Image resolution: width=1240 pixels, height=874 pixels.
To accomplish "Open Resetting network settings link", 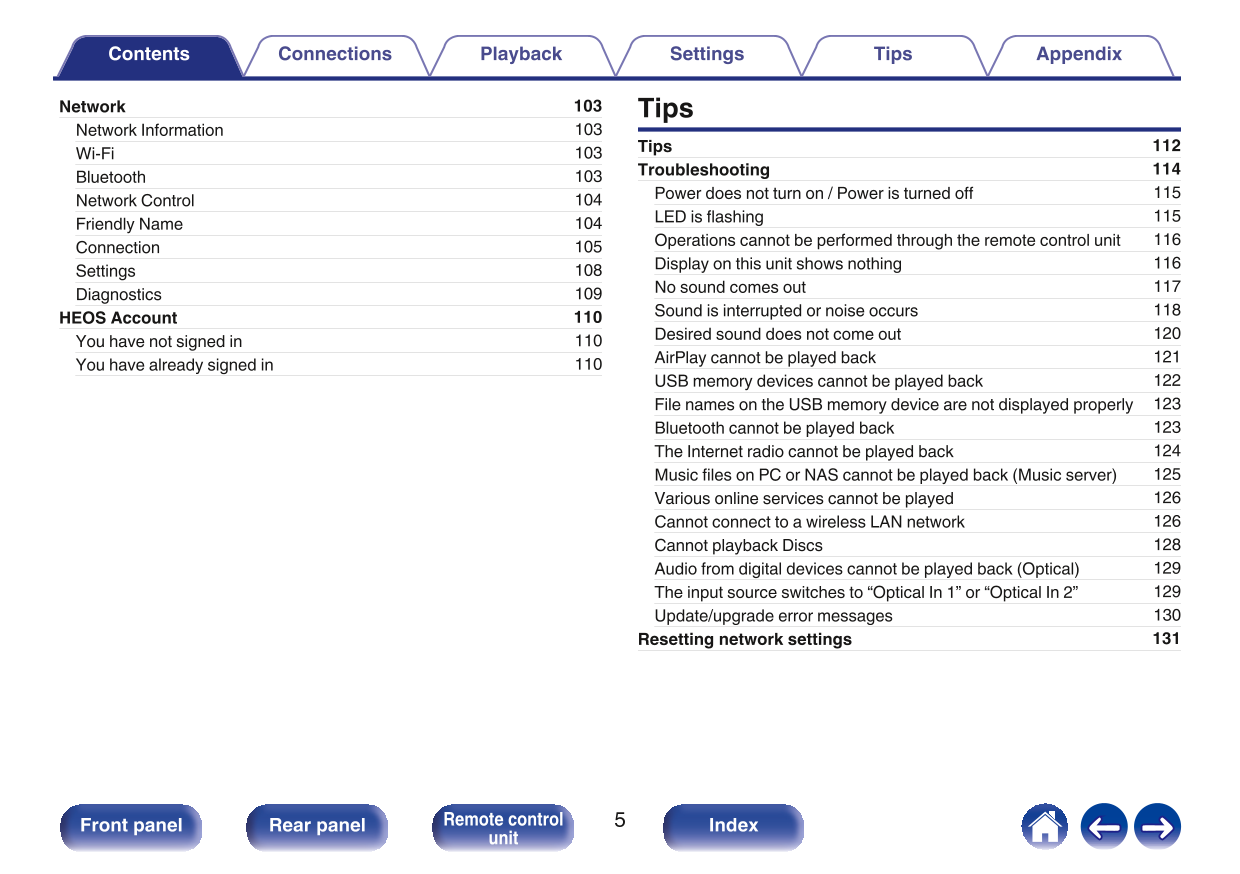I will (x=745, y=639).
